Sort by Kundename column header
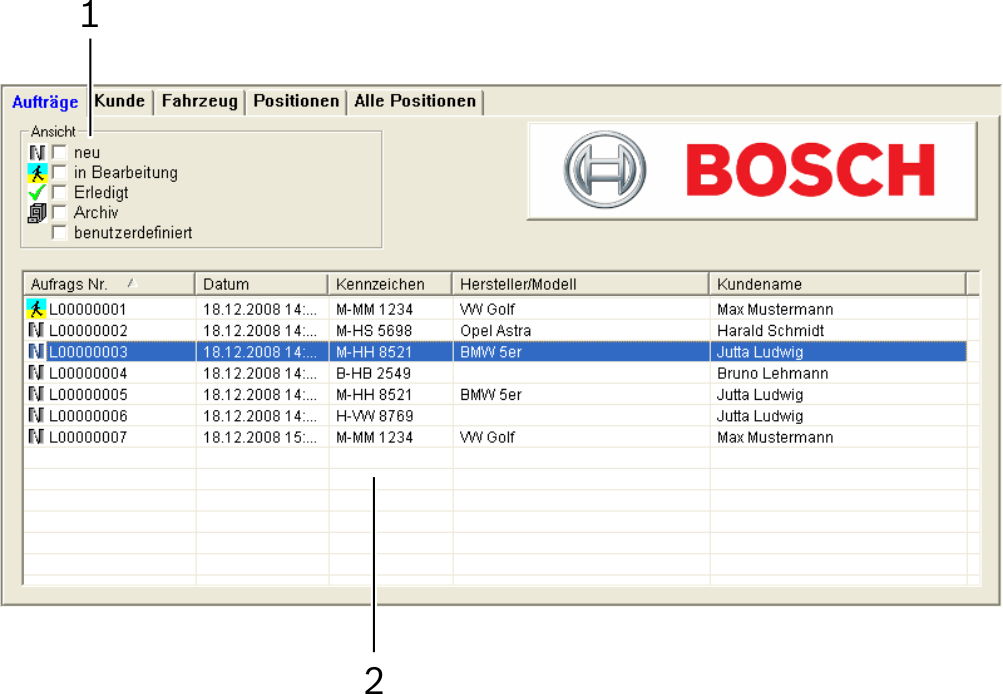 837,284
